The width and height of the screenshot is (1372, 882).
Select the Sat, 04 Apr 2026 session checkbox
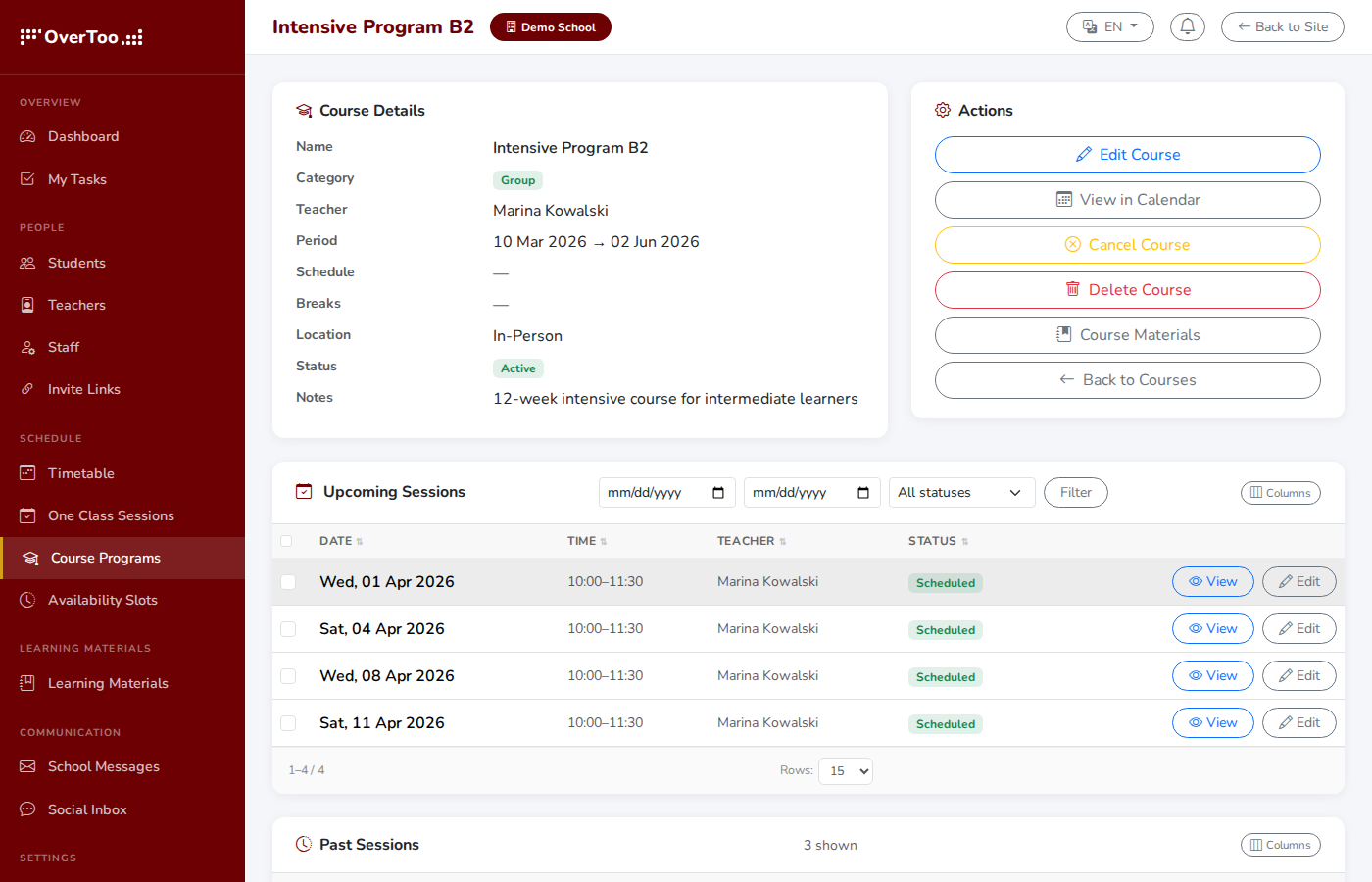pyautogui.click(x=288, y=629)
